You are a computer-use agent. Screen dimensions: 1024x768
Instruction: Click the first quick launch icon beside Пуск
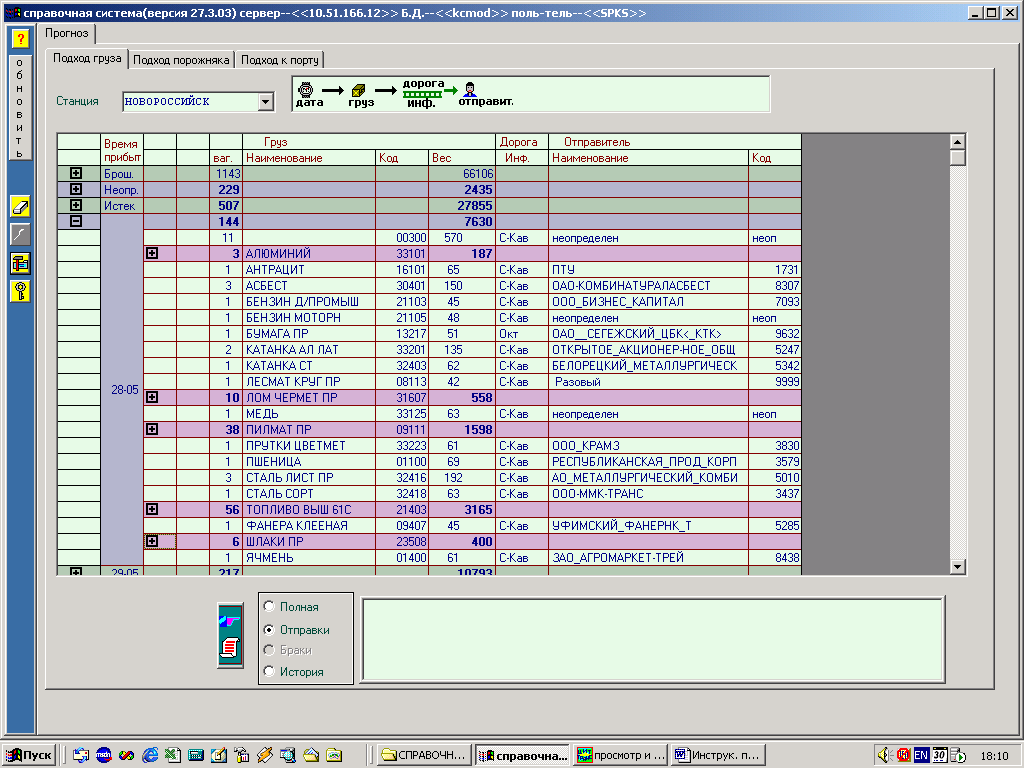80,755
